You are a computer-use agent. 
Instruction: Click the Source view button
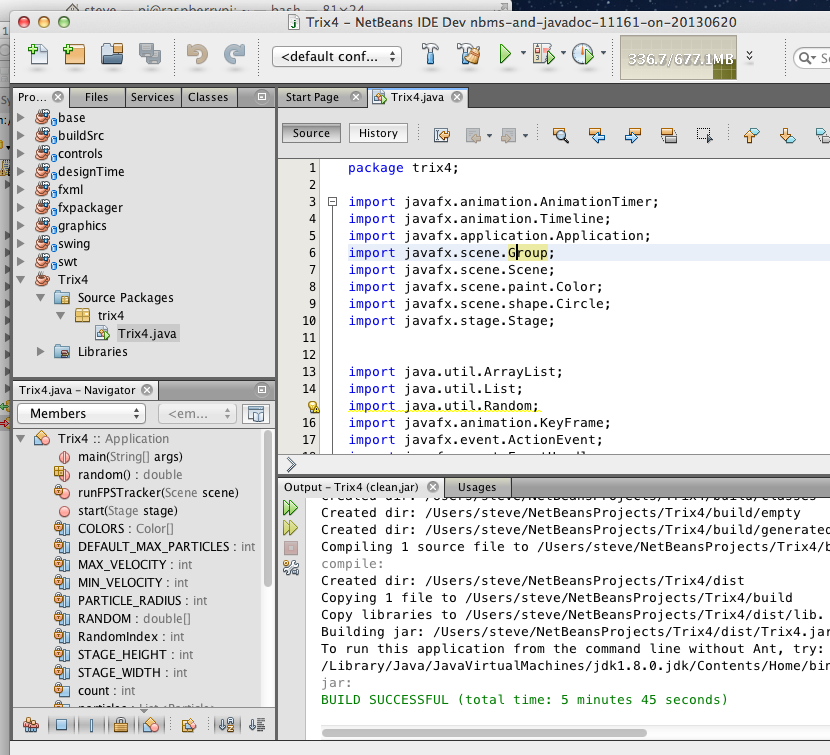click(x=311, y=133)
